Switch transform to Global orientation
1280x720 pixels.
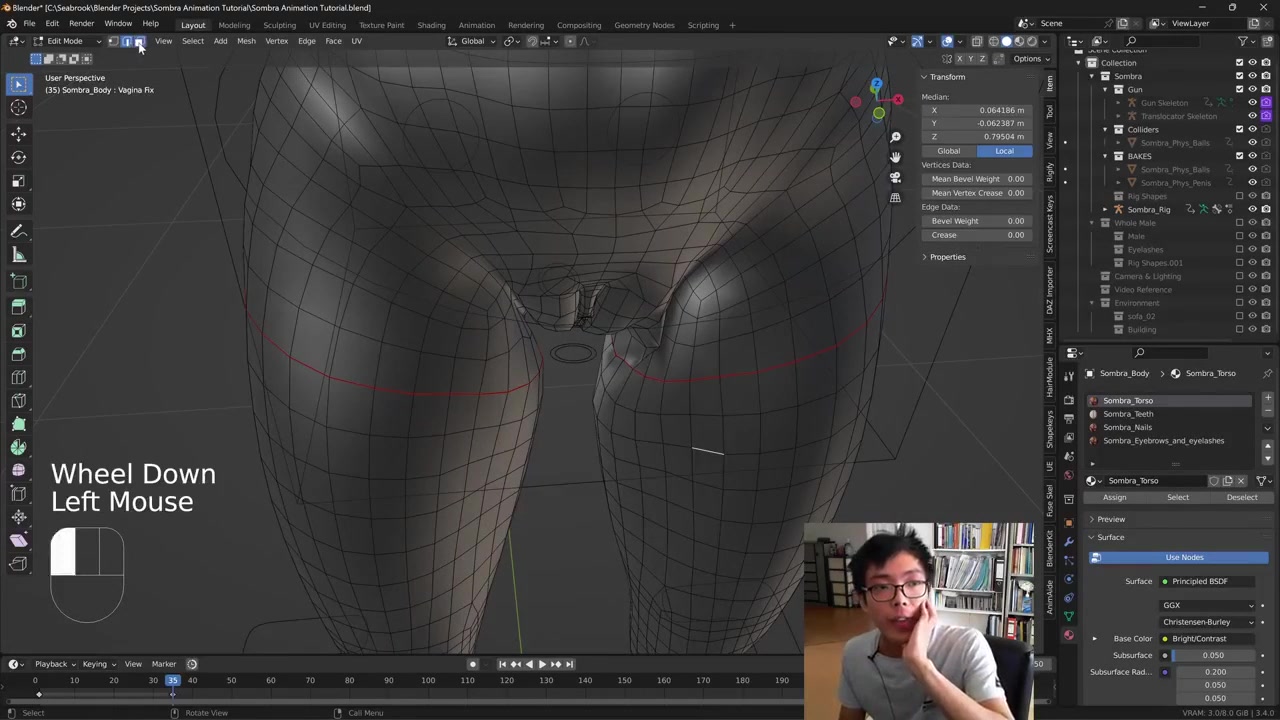948,151
